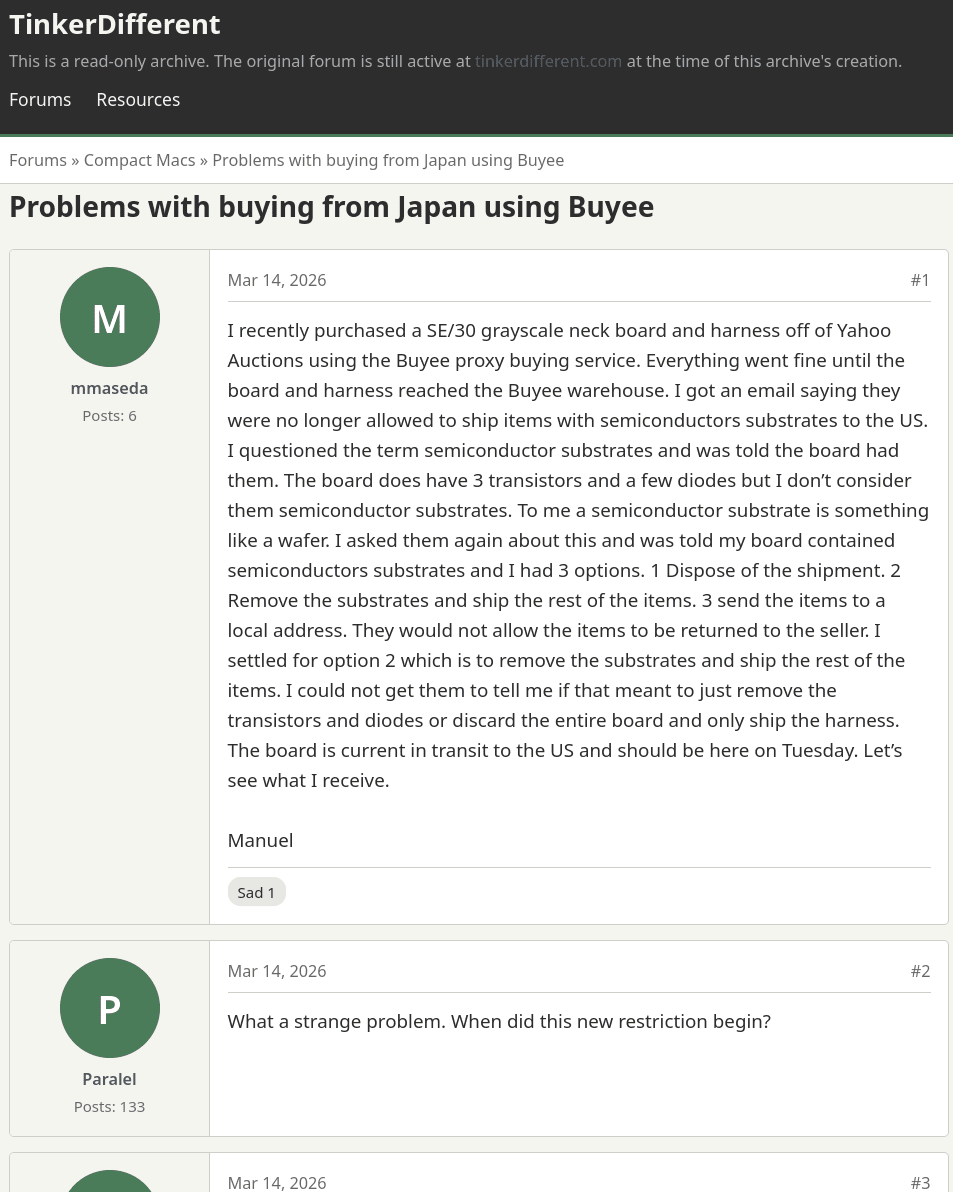Click the green P avatar of Paralel

(110, 1008)
